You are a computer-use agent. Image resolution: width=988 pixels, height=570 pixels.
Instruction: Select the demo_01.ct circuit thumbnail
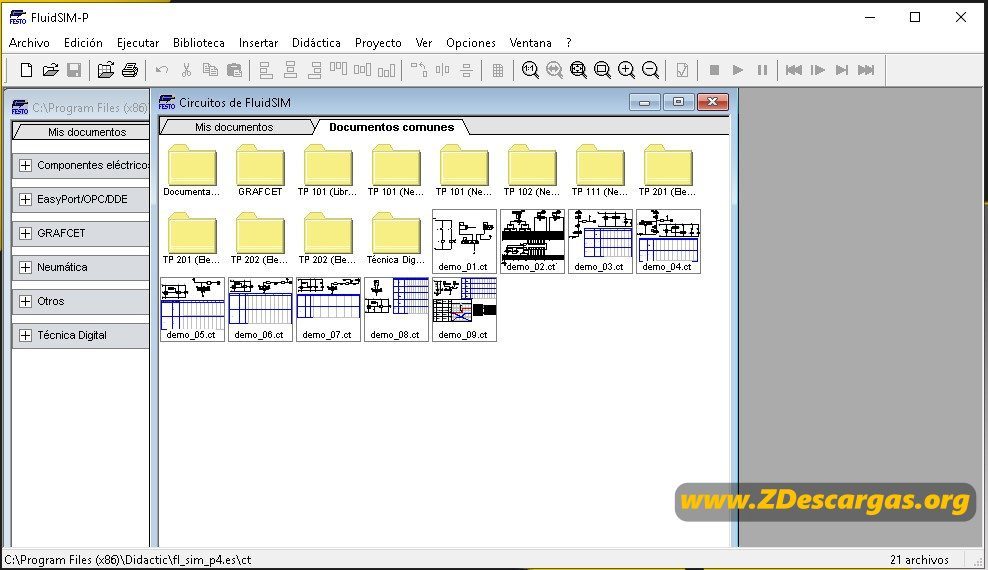[464, 242]
